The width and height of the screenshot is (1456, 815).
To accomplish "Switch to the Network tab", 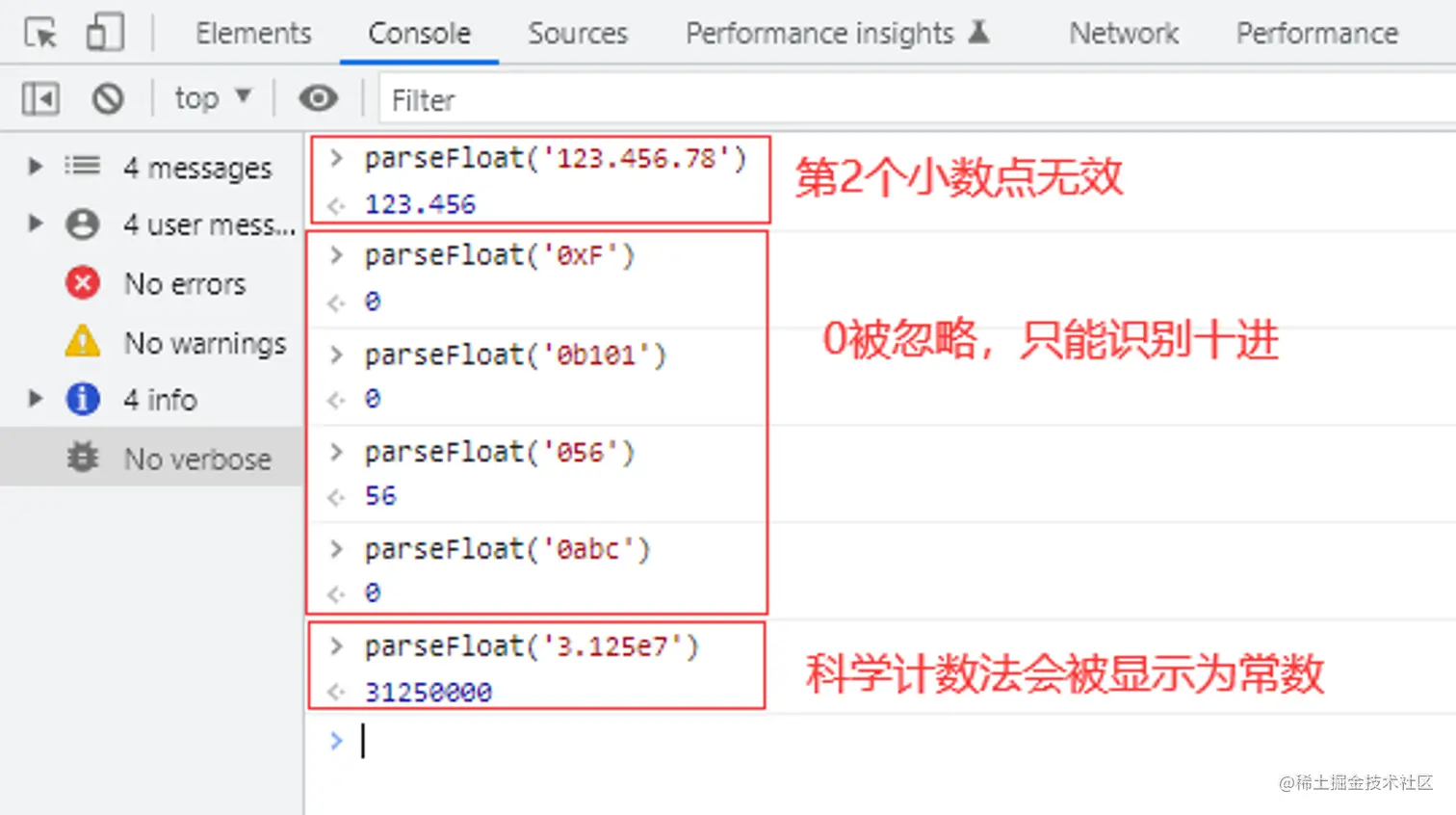I will tap(1123, 34).
